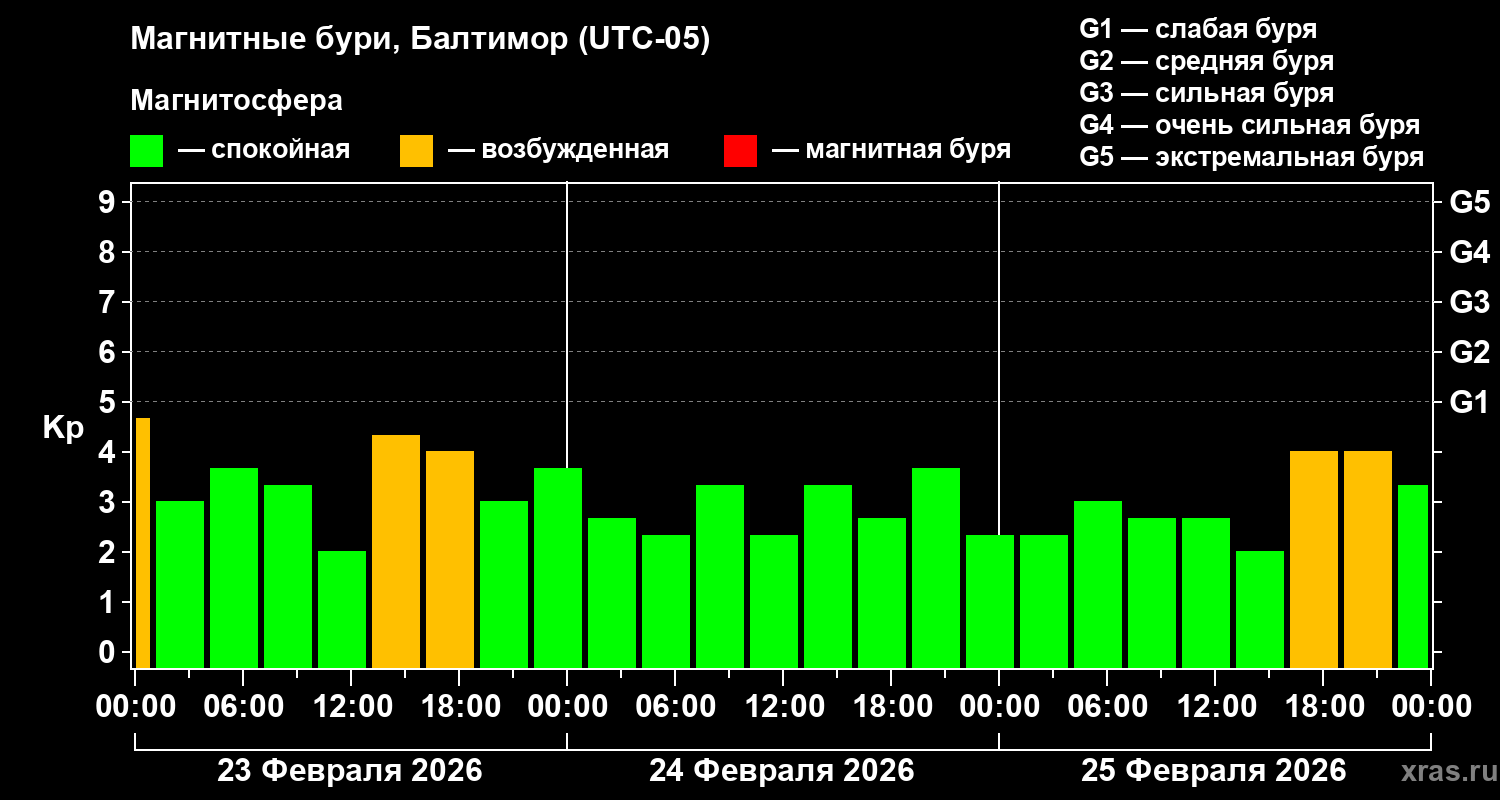
Task: Click the '24 Февраля 2026' date label
Action: pyautogui.click(x=782, y=771)
